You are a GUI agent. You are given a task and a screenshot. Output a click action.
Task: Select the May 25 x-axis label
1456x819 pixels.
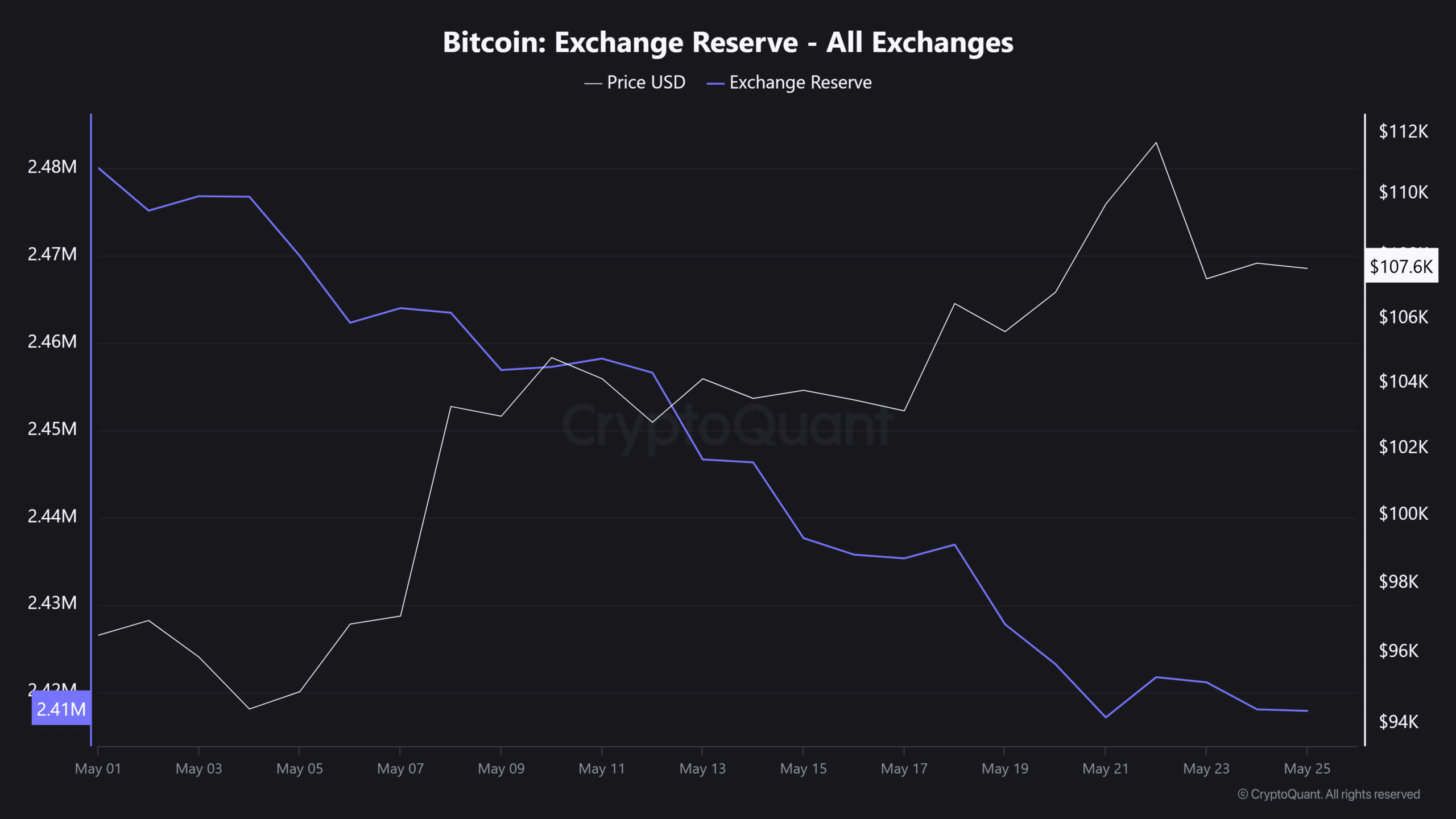click(x=1307, y=768)
